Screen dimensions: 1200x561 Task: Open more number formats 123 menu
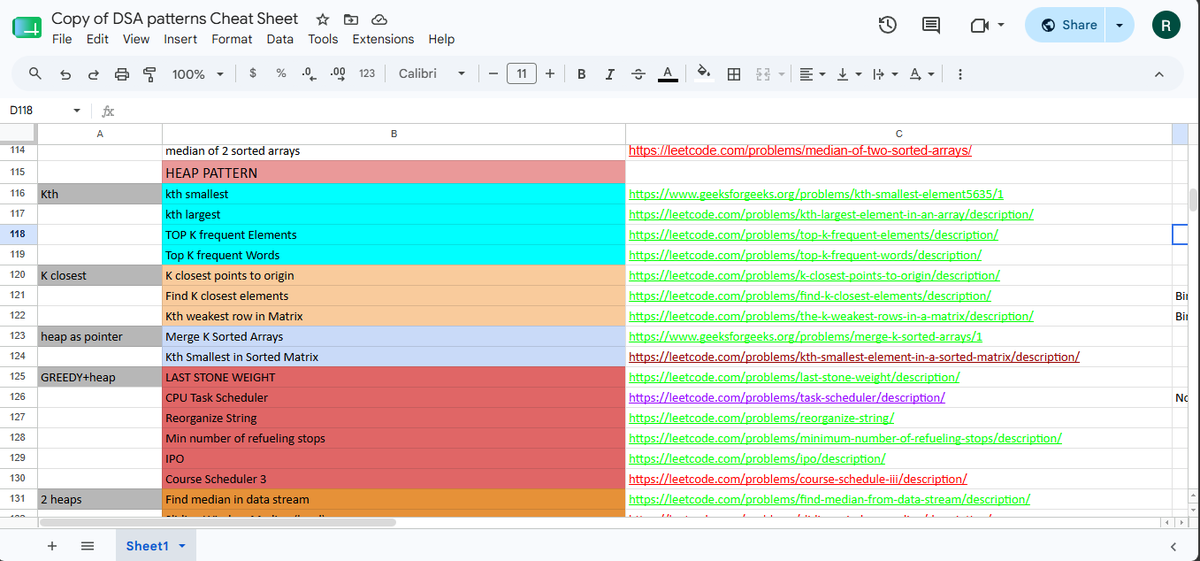(x=366, y=73)
